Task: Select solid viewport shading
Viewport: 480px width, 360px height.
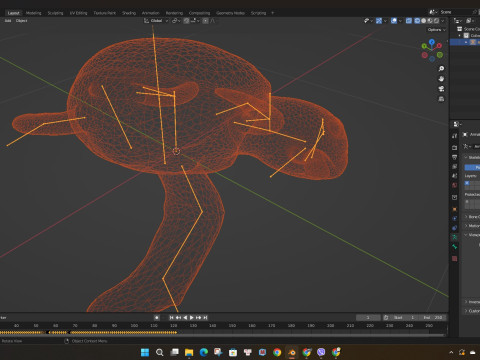Action: coord(424,21)
